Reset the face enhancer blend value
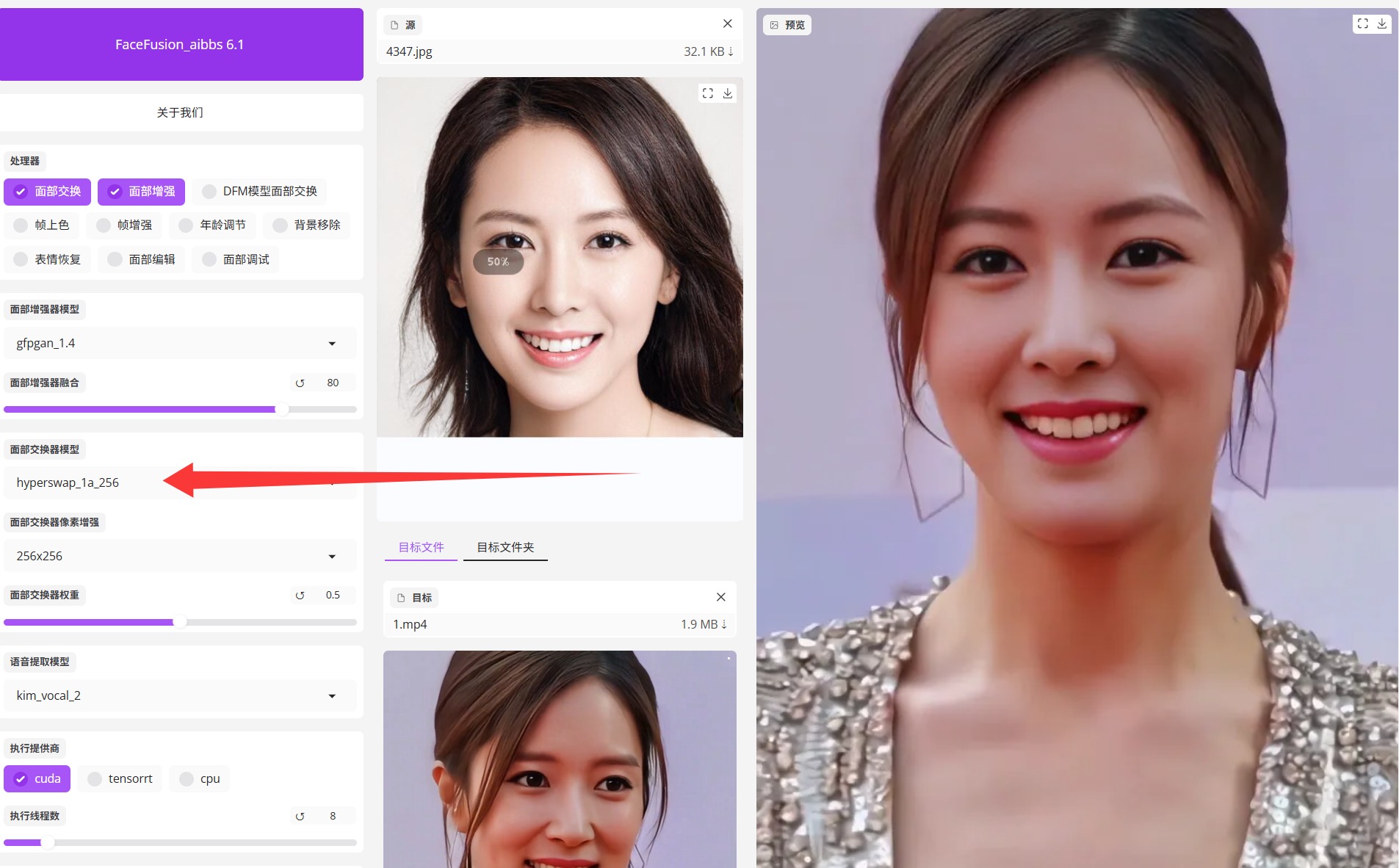The image size is (1399, 868). pyautogui.click(x=300, y=383)
